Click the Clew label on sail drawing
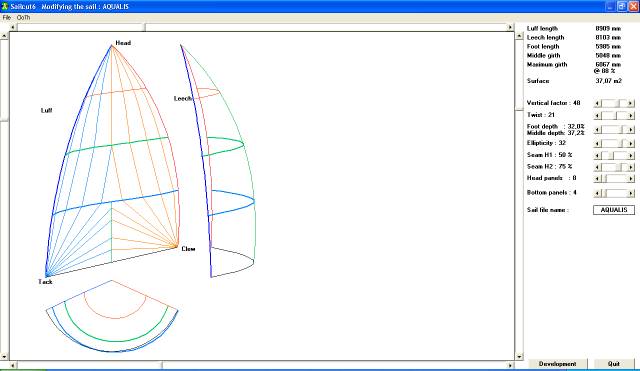The image size is (640, 371). (188, 249)
